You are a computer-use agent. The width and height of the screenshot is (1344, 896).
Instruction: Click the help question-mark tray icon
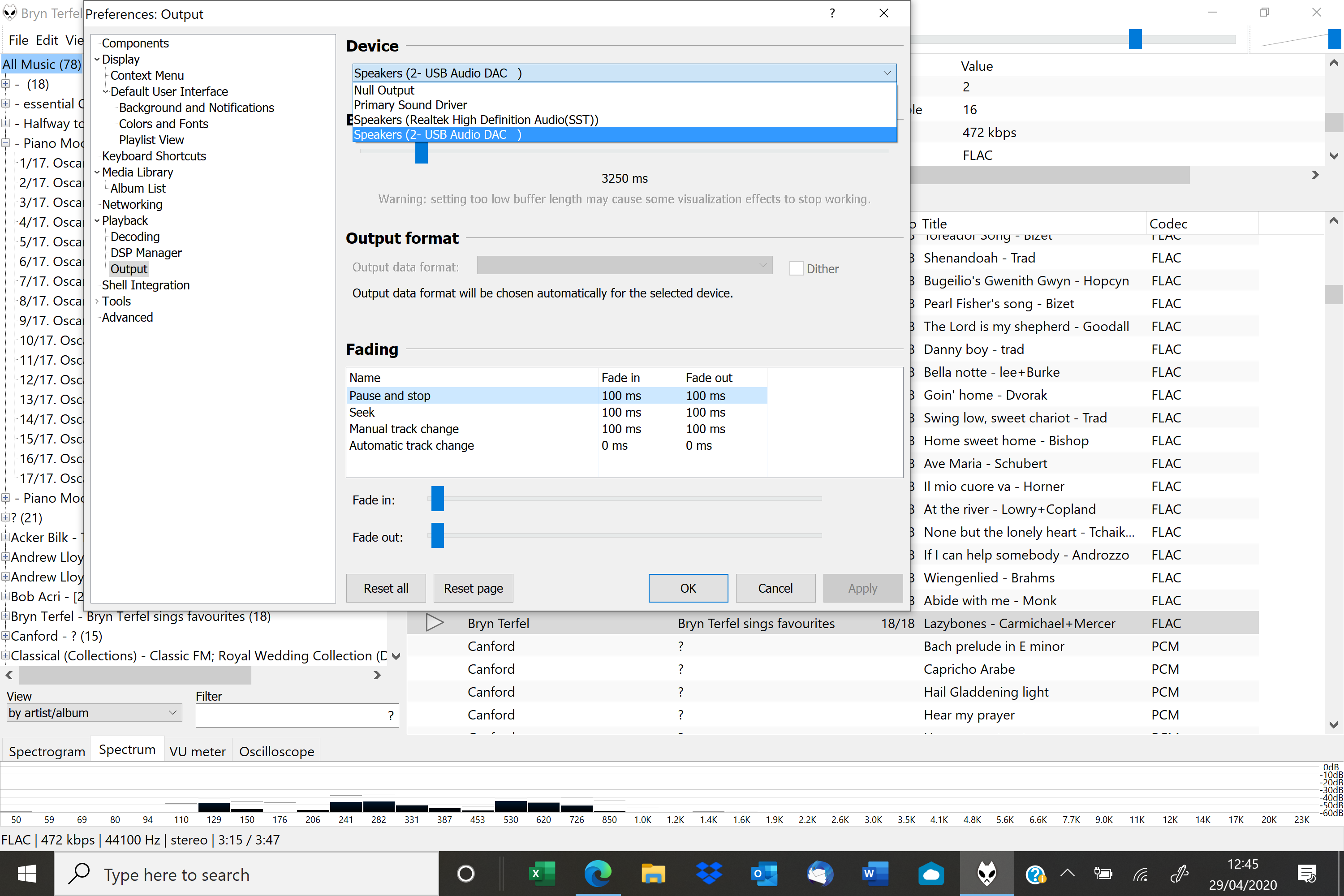[1035, 874]
